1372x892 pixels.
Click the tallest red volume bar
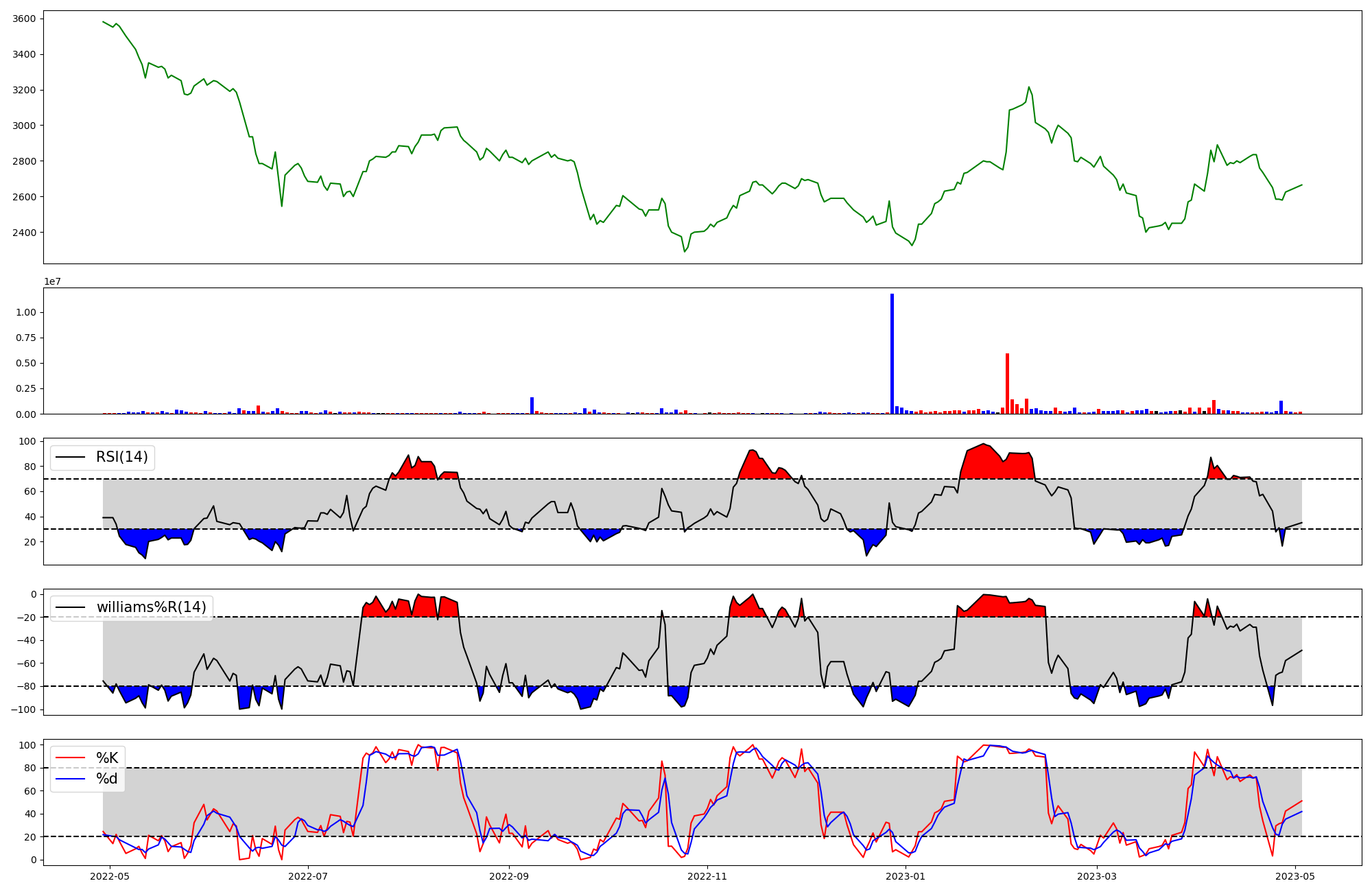pos(1007,383)
